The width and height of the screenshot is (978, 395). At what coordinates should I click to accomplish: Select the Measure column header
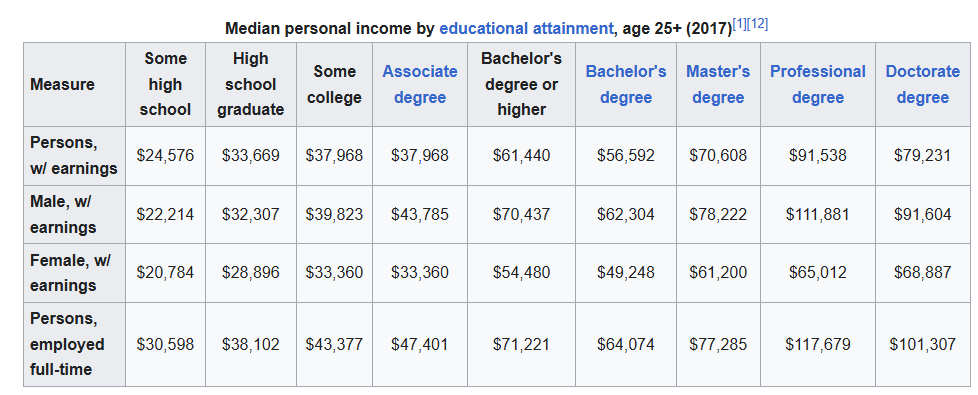[x=74, y=84]
